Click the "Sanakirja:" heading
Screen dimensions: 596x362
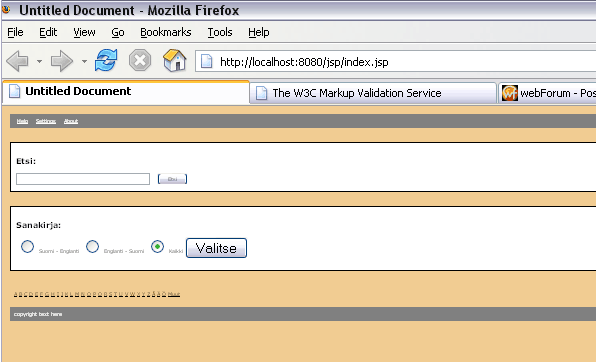(38, 225)
